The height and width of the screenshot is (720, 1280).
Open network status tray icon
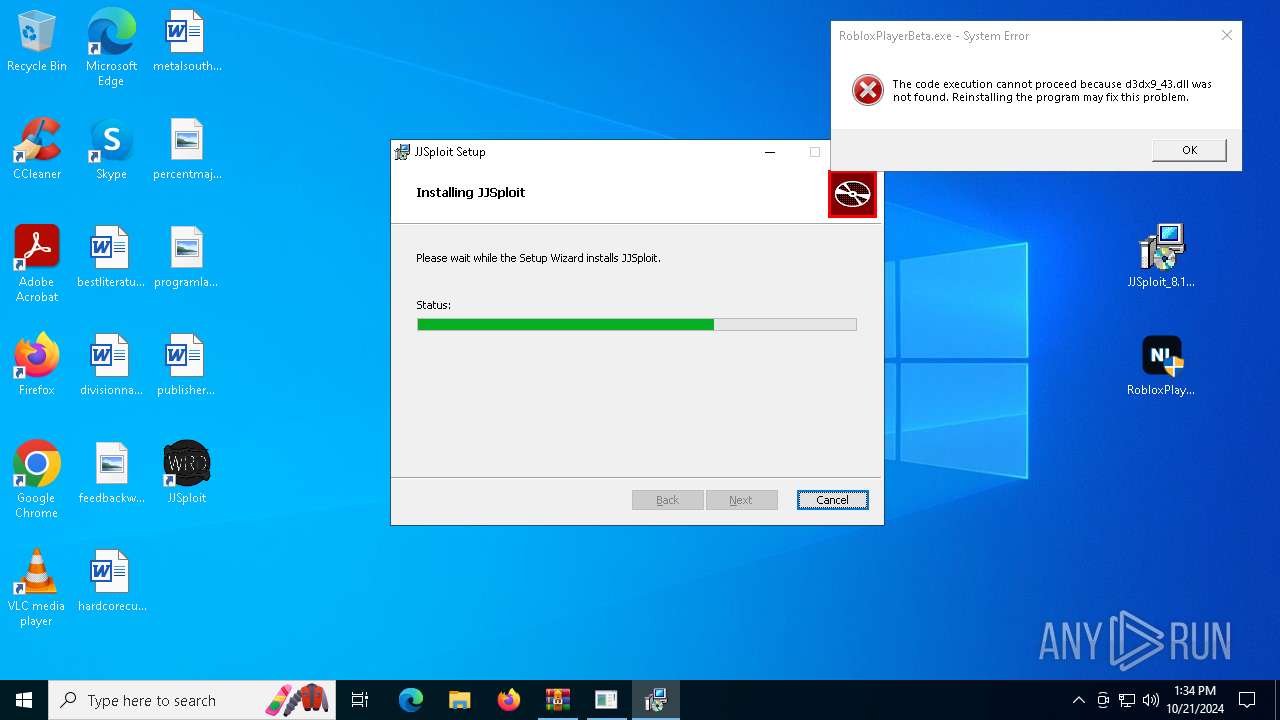(1127, 700)
